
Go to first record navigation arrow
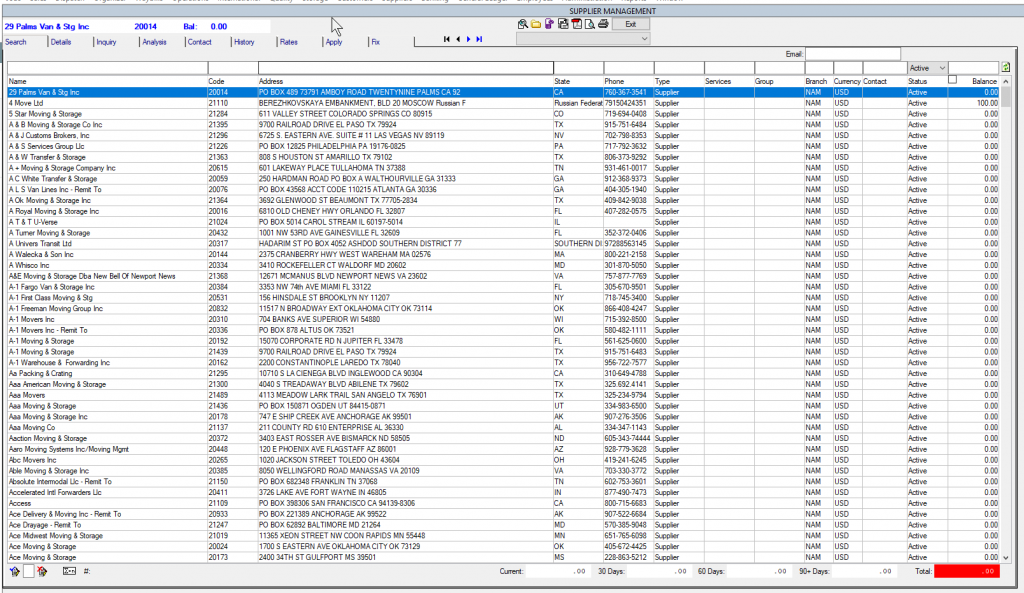(x=447, y=39)
